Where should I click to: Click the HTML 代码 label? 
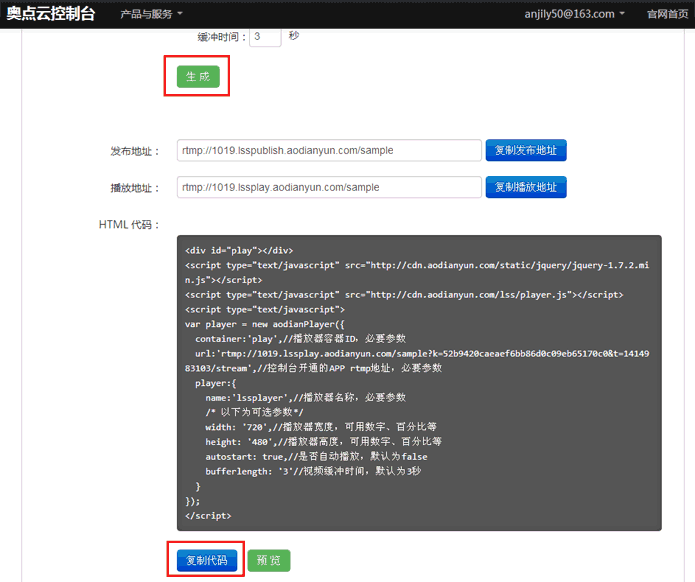pyautogui.click(x=129, y=225)
